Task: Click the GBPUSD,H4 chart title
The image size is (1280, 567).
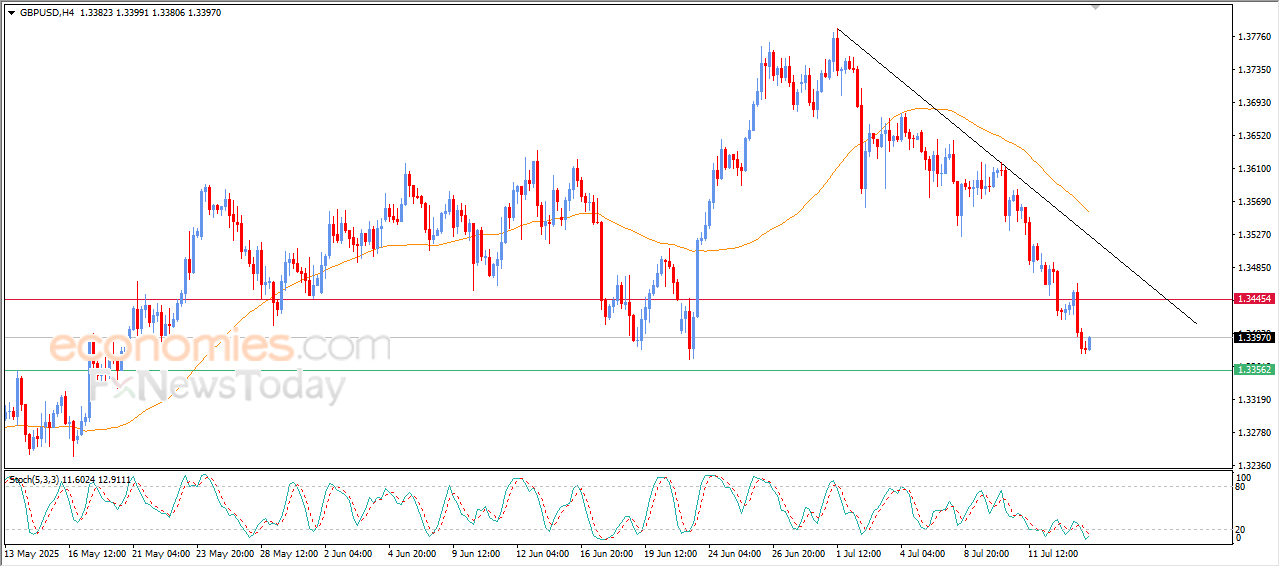Action: [46, 13]
